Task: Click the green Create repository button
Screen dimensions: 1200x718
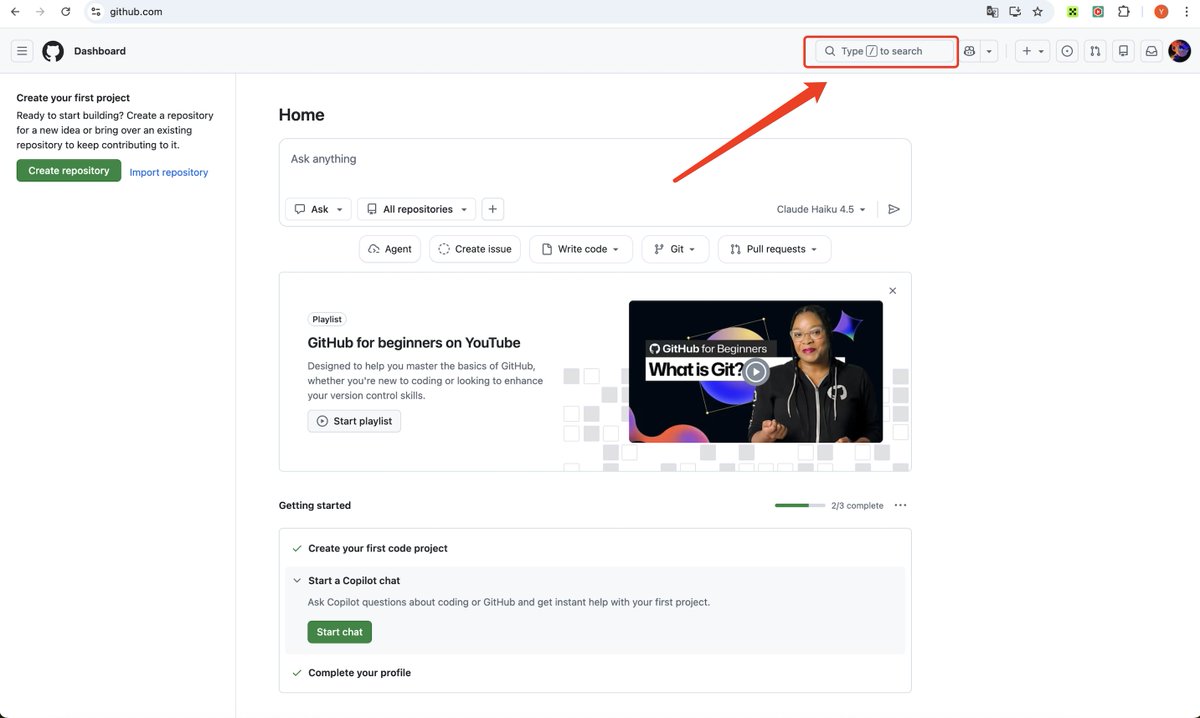Action: coord(69,171)
